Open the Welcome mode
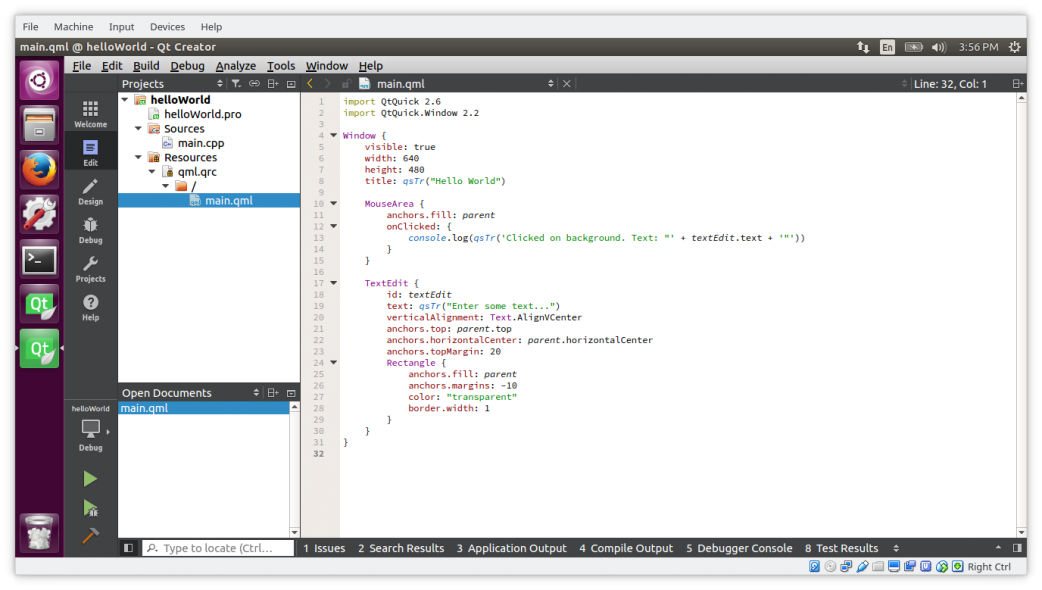This screenshot has height=590, width=1042. click(90, 114)
